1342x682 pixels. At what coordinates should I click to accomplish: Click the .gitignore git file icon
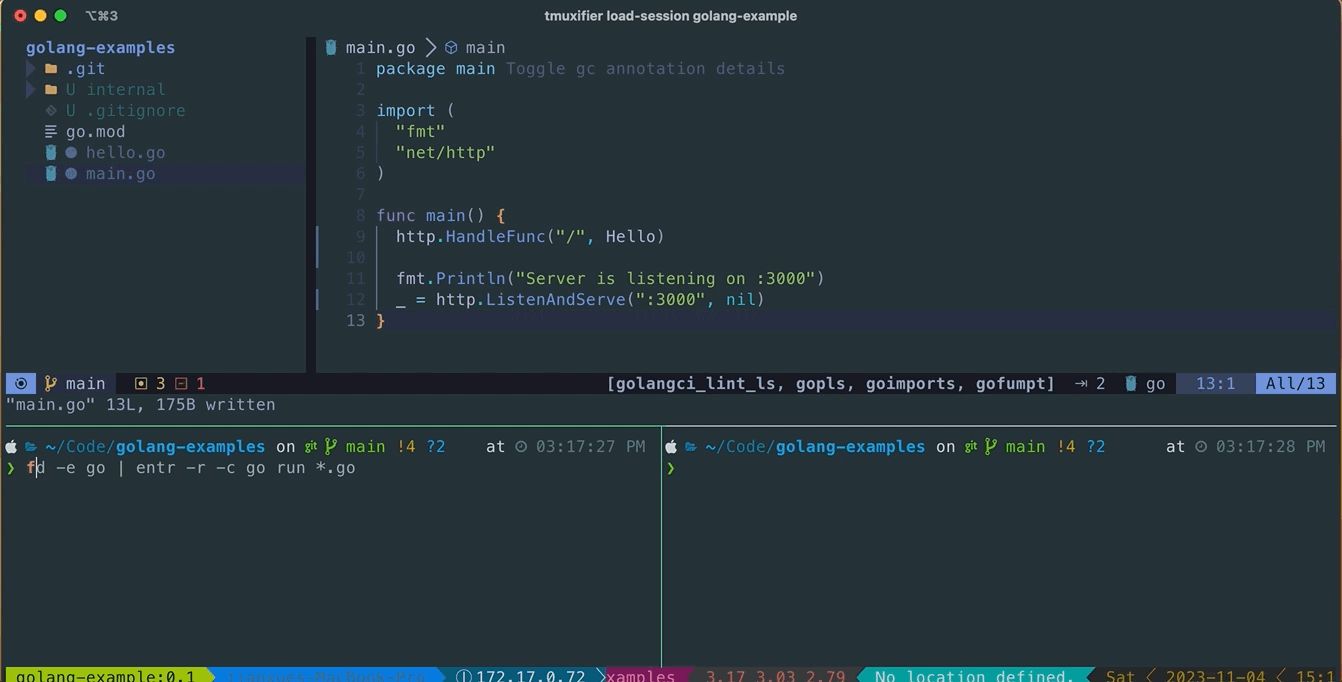tap(51, 111)
